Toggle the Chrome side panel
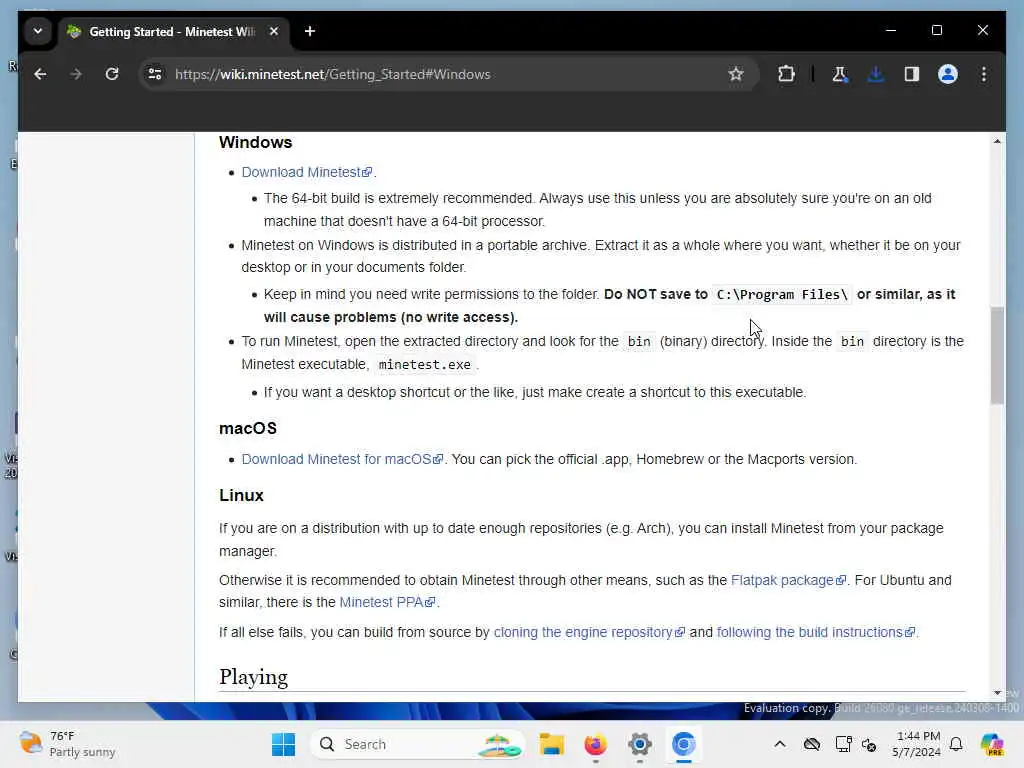This screenshot has height=768, width=1024. (912, 74)
